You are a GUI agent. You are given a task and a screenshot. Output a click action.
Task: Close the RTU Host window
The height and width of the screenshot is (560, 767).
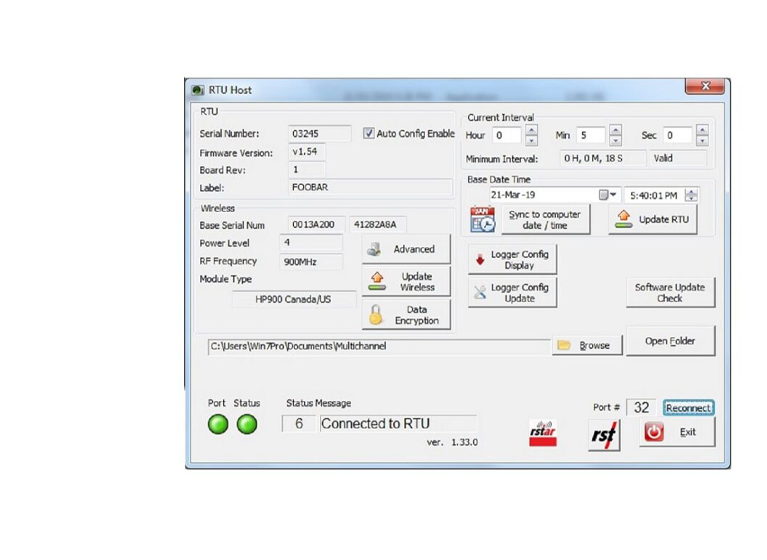tap(705, 86)
